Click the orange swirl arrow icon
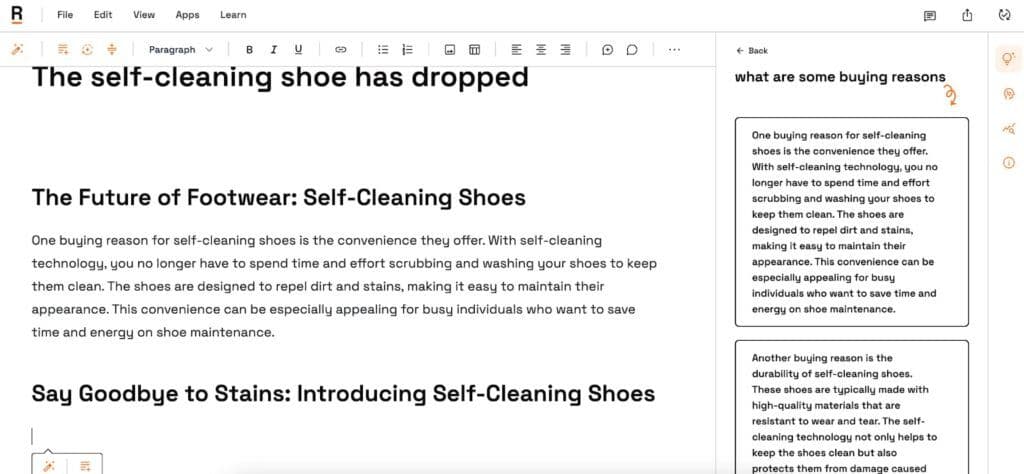This screenshot has width=1024, height=474. pyautogui.click(x=951, y=97)
